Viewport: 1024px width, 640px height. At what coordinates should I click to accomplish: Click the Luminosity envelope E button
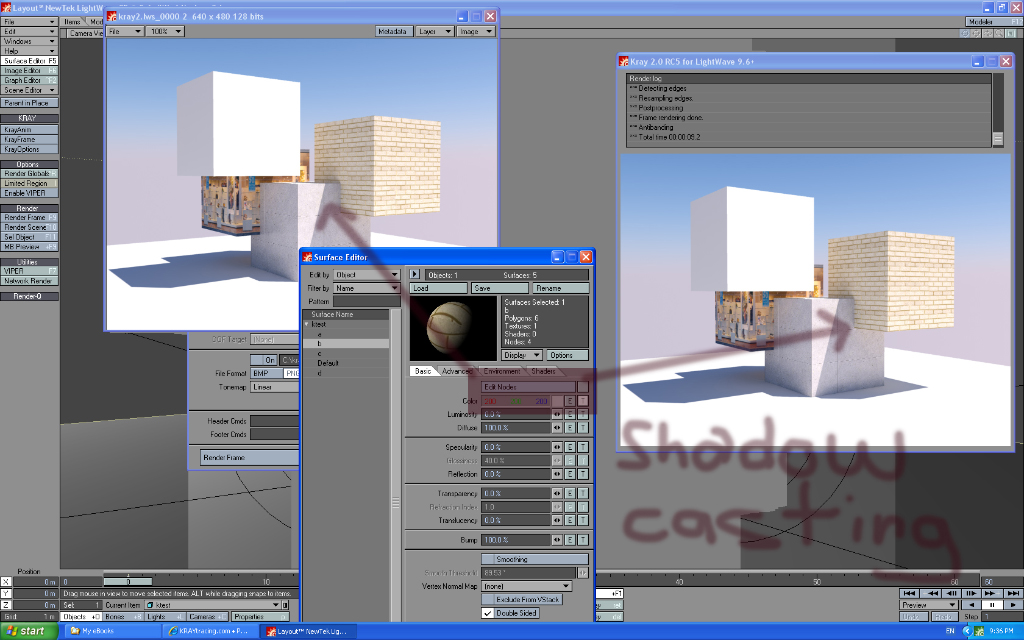[570, 414]
